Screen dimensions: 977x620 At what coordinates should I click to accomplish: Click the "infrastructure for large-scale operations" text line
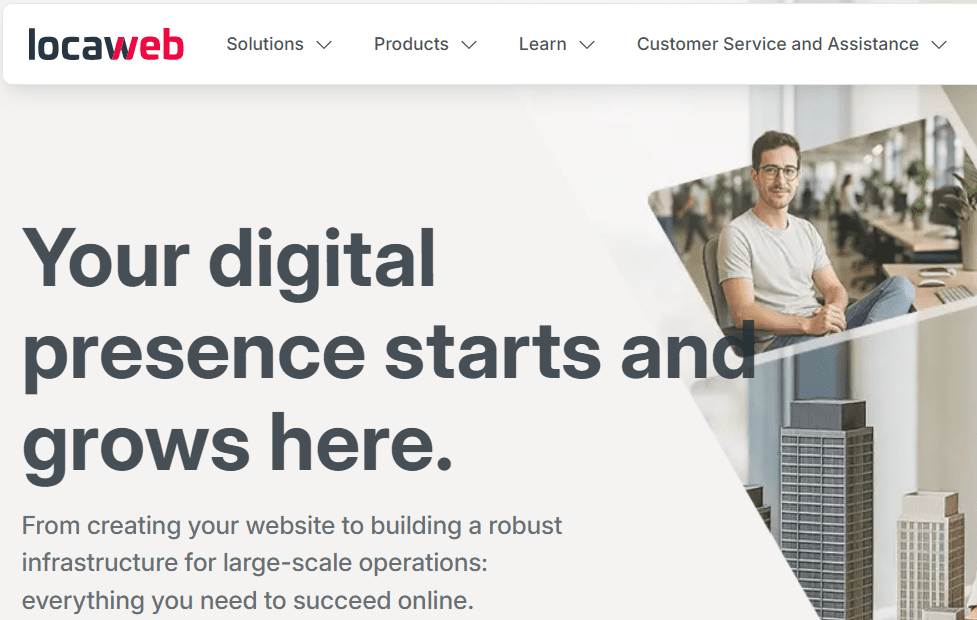point(254,563)
